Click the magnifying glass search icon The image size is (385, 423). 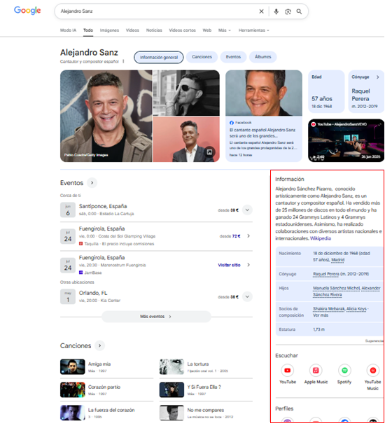point(299,11)
